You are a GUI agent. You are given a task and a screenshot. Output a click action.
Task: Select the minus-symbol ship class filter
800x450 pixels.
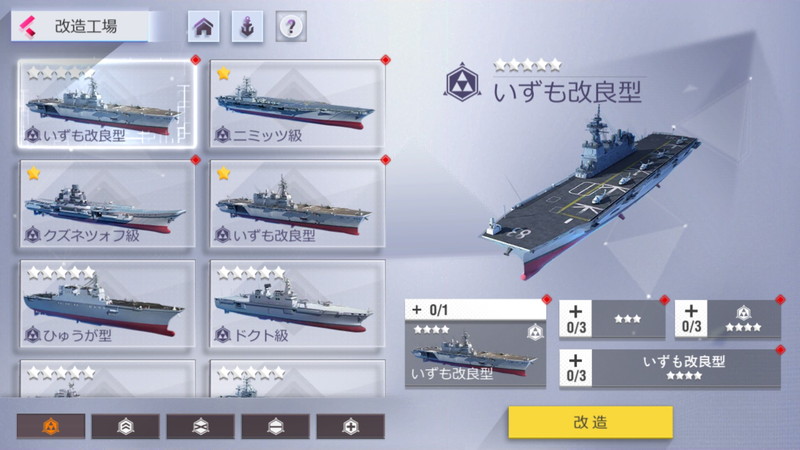click(276, 426)
